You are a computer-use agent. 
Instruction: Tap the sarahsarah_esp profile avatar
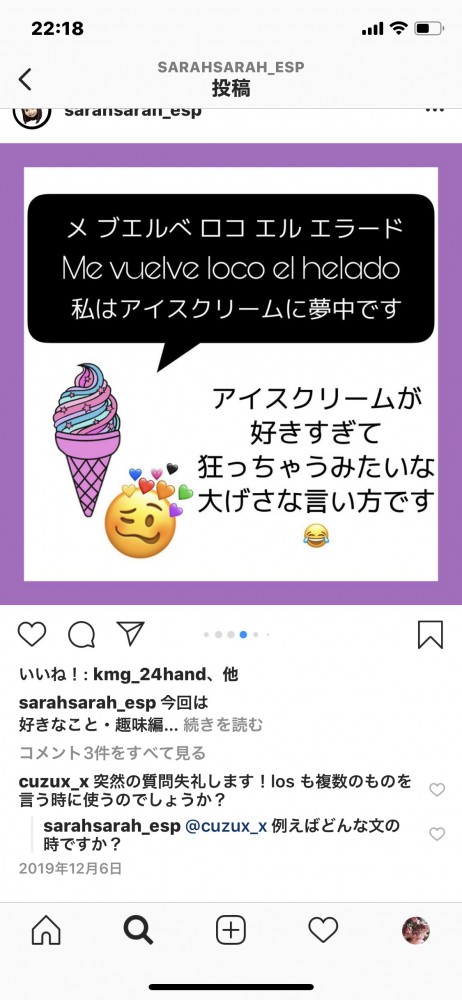click(x=32, y=116)
